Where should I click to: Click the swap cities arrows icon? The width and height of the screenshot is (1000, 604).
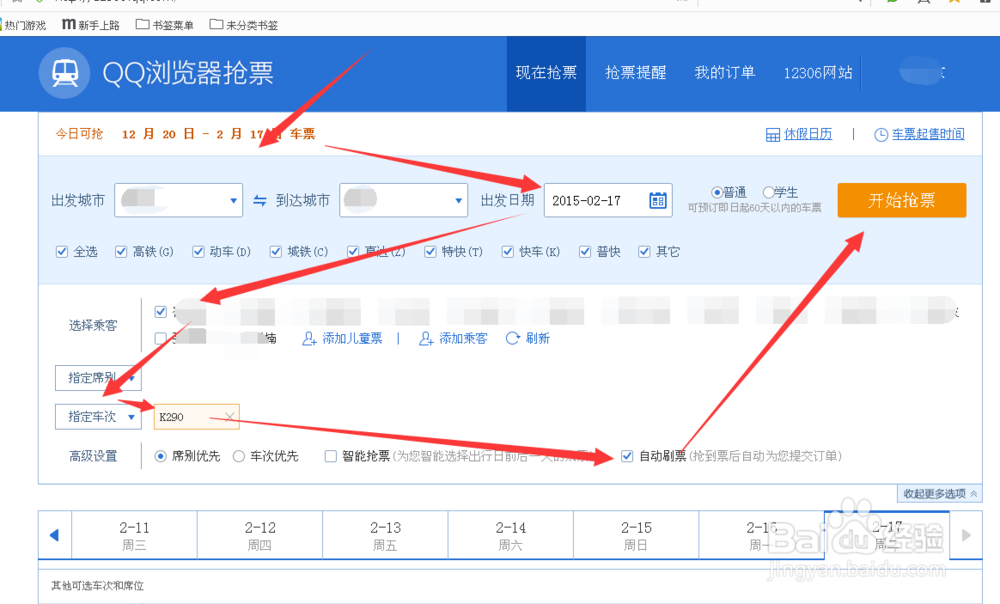[259, 200]
